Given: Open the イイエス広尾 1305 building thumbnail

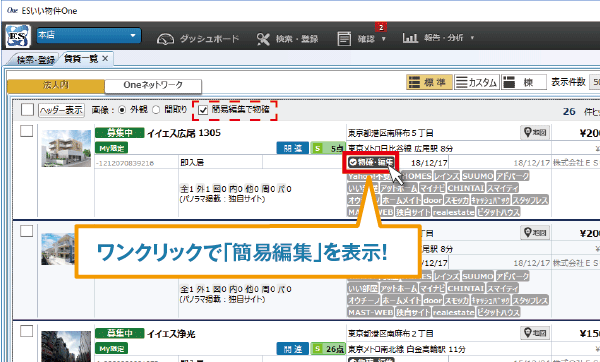Looking at the screenshot, I should point(66,148).
